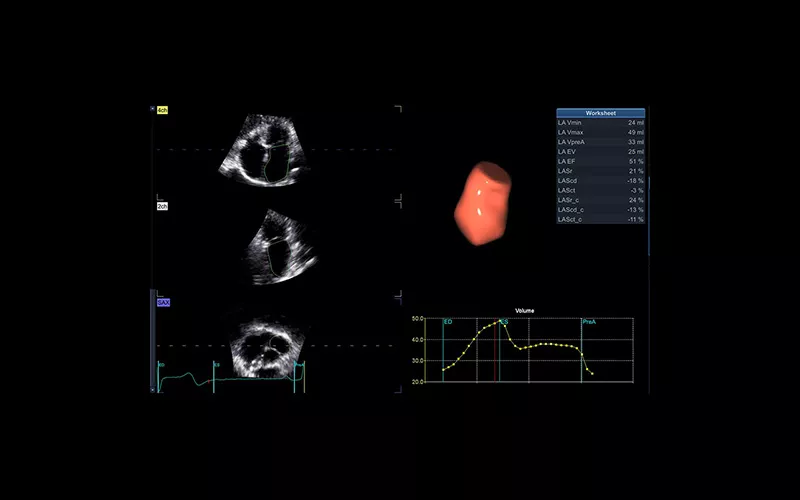The image size is (800, 500).
Task: Click the green LA contour in the 4ch view
Action: 278,163
